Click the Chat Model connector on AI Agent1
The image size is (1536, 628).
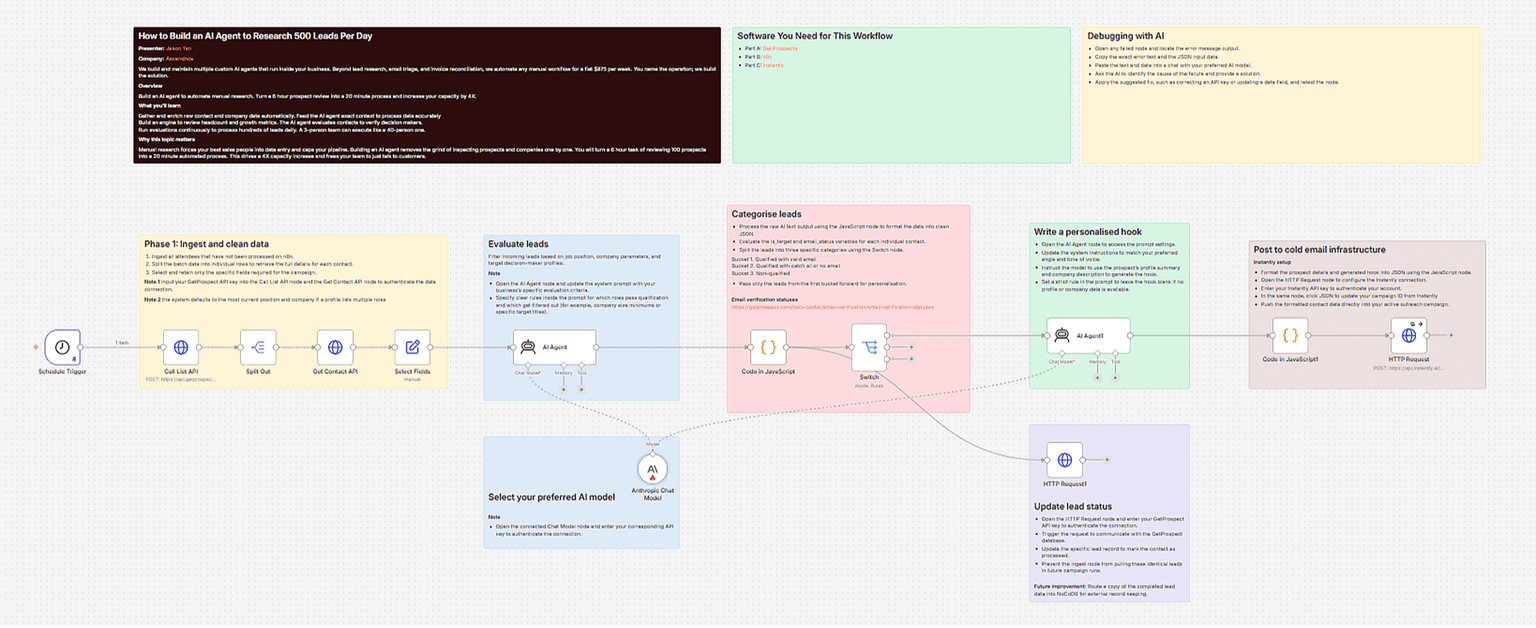[1061, 355]
